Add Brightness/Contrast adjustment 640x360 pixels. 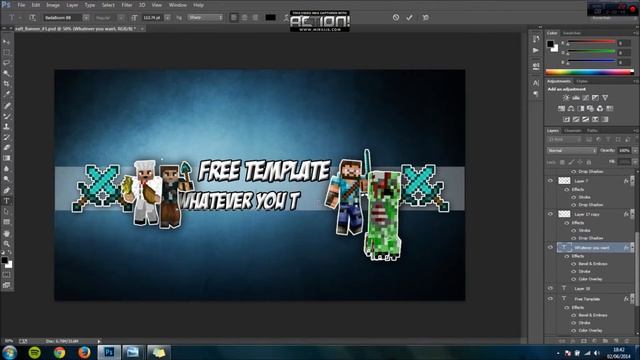566,98
